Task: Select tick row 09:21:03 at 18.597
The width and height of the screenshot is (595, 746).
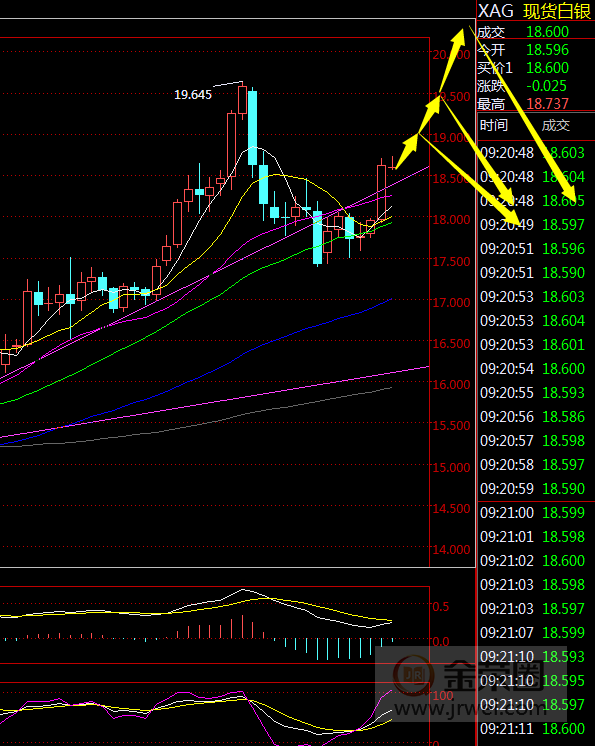Action: click(532, 609)
